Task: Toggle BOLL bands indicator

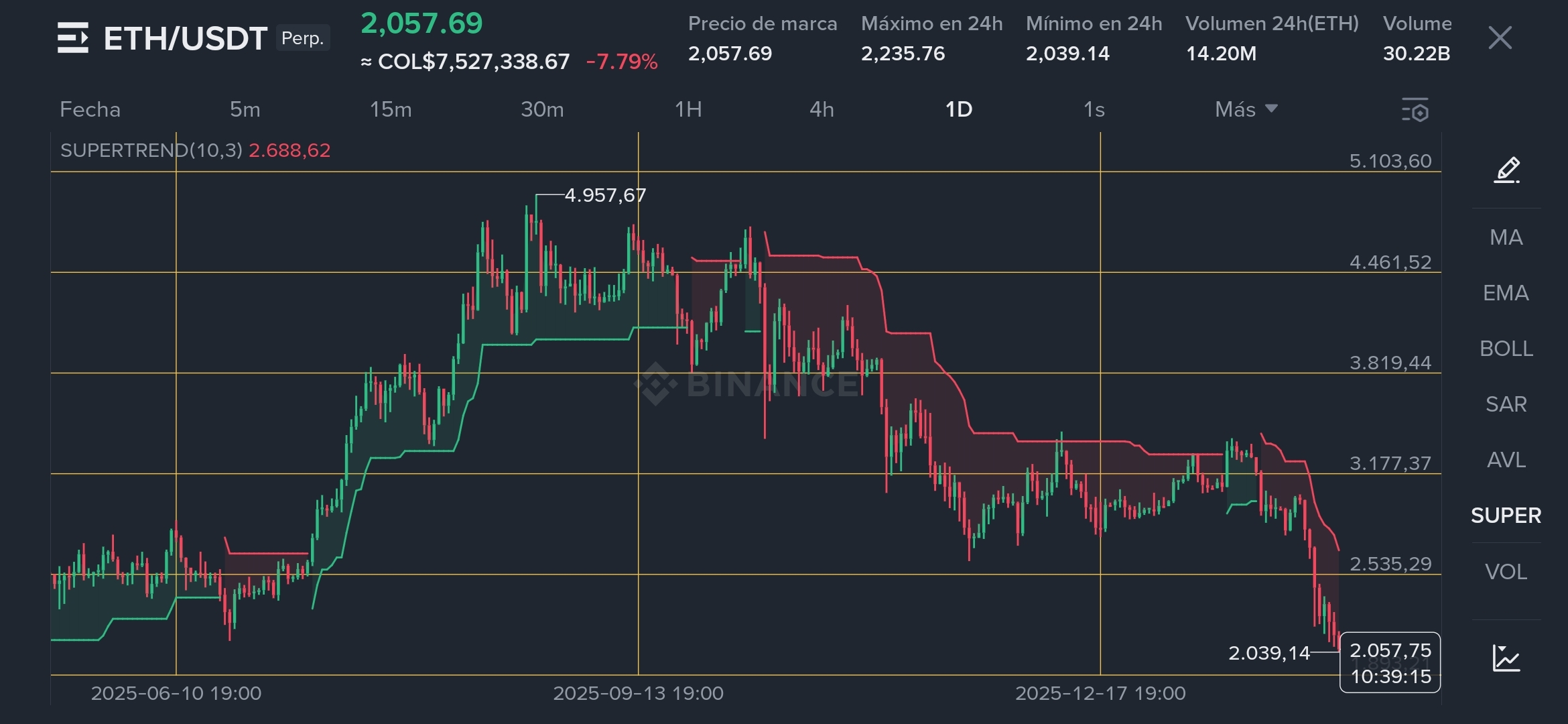Action: pos(1506,349)
